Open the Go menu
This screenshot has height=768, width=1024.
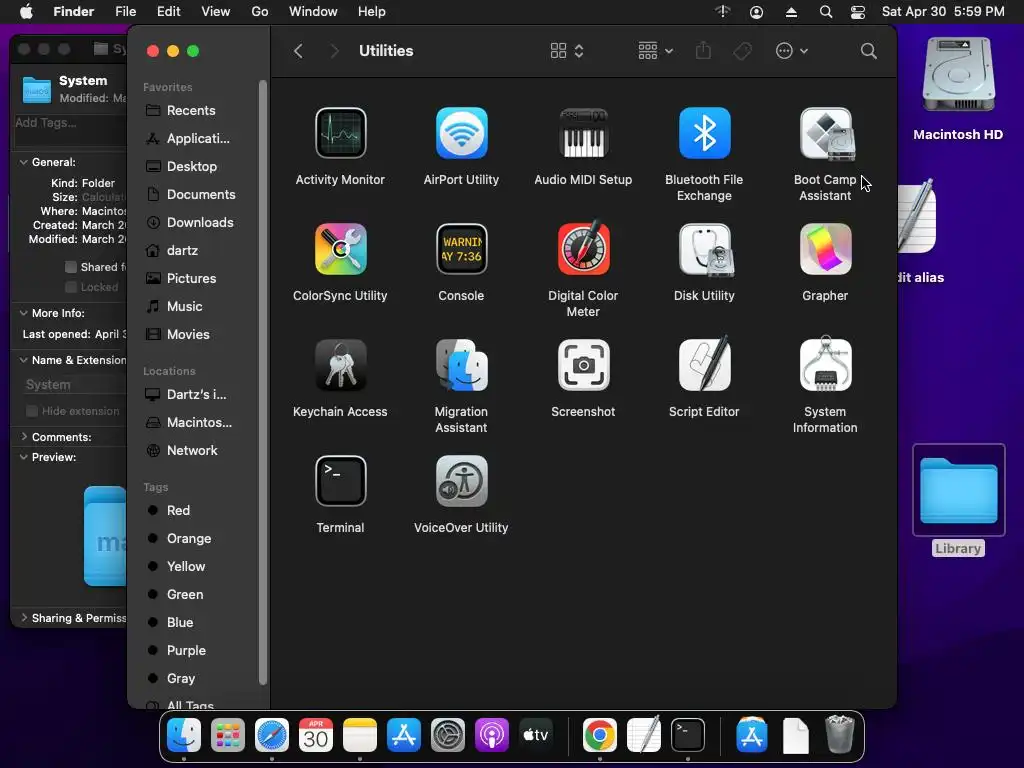coord(260,12)
